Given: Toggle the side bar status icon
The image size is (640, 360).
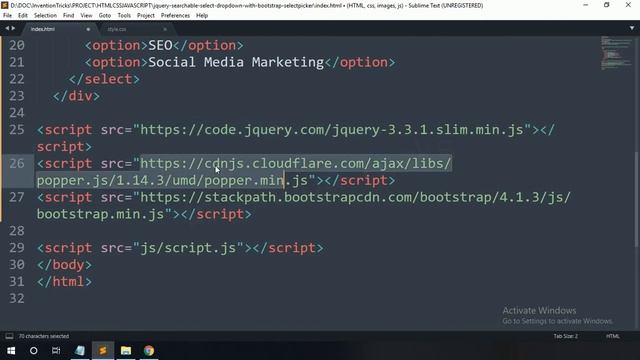Looking at the screenshot, I should pos(9,336).
